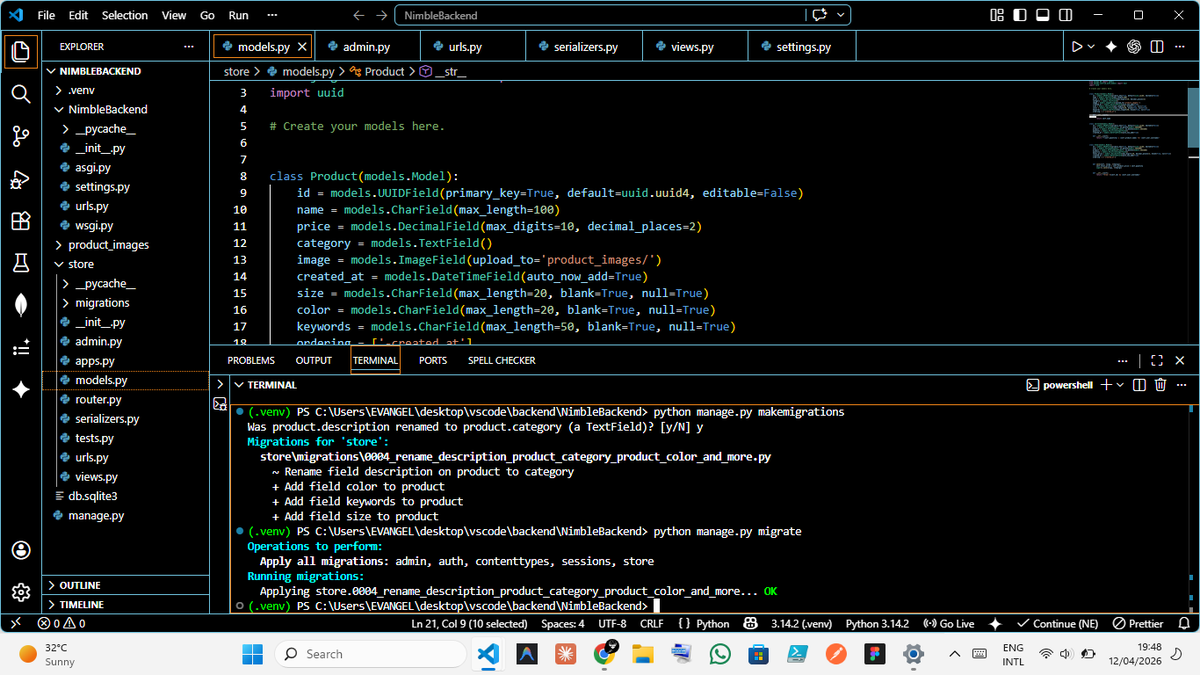
Task: Open Customize Layout icon in title bar
Action: pyautogui.click(x=996, y=15)
